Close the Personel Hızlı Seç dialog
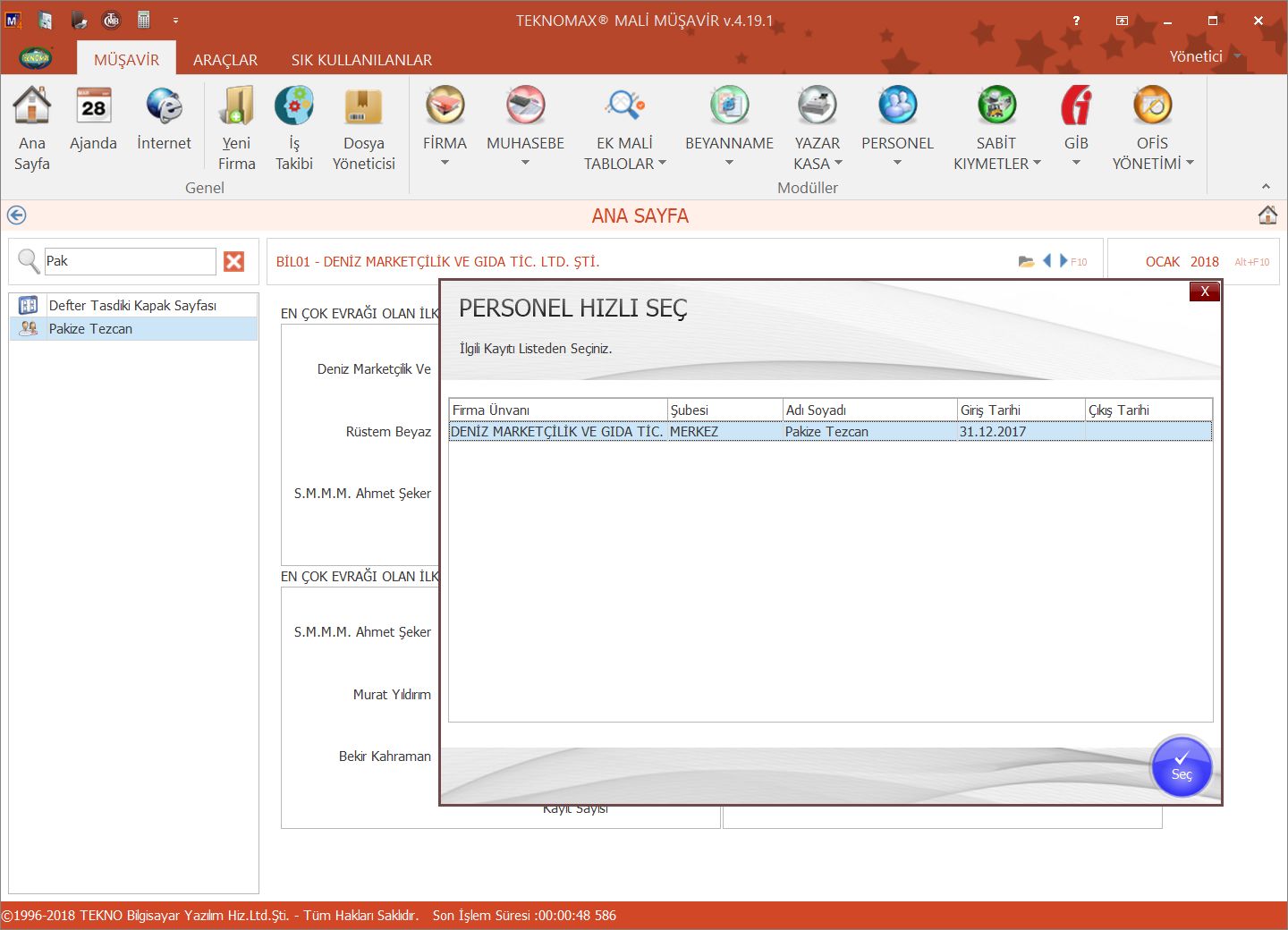 [x=1204, y=292]
